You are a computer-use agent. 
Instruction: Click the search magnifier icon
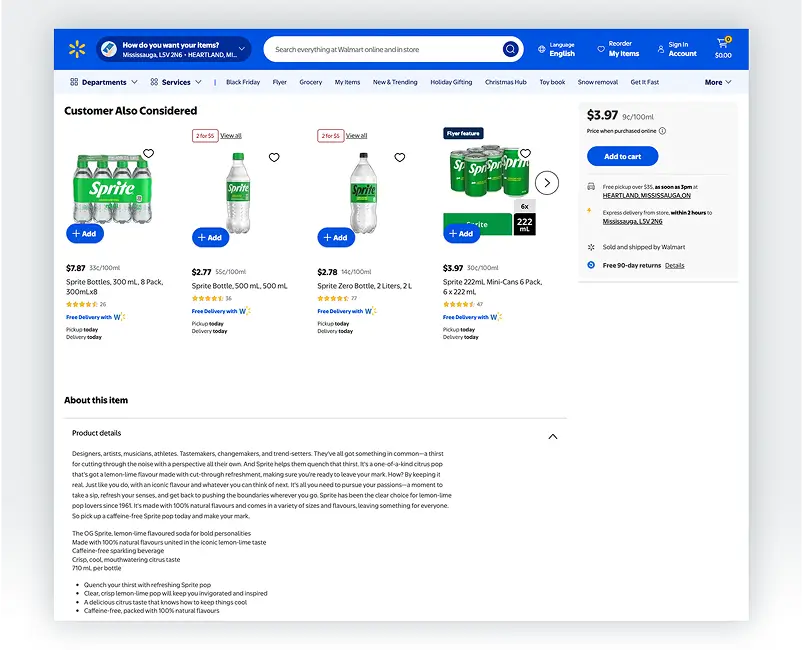coord(510,49)
